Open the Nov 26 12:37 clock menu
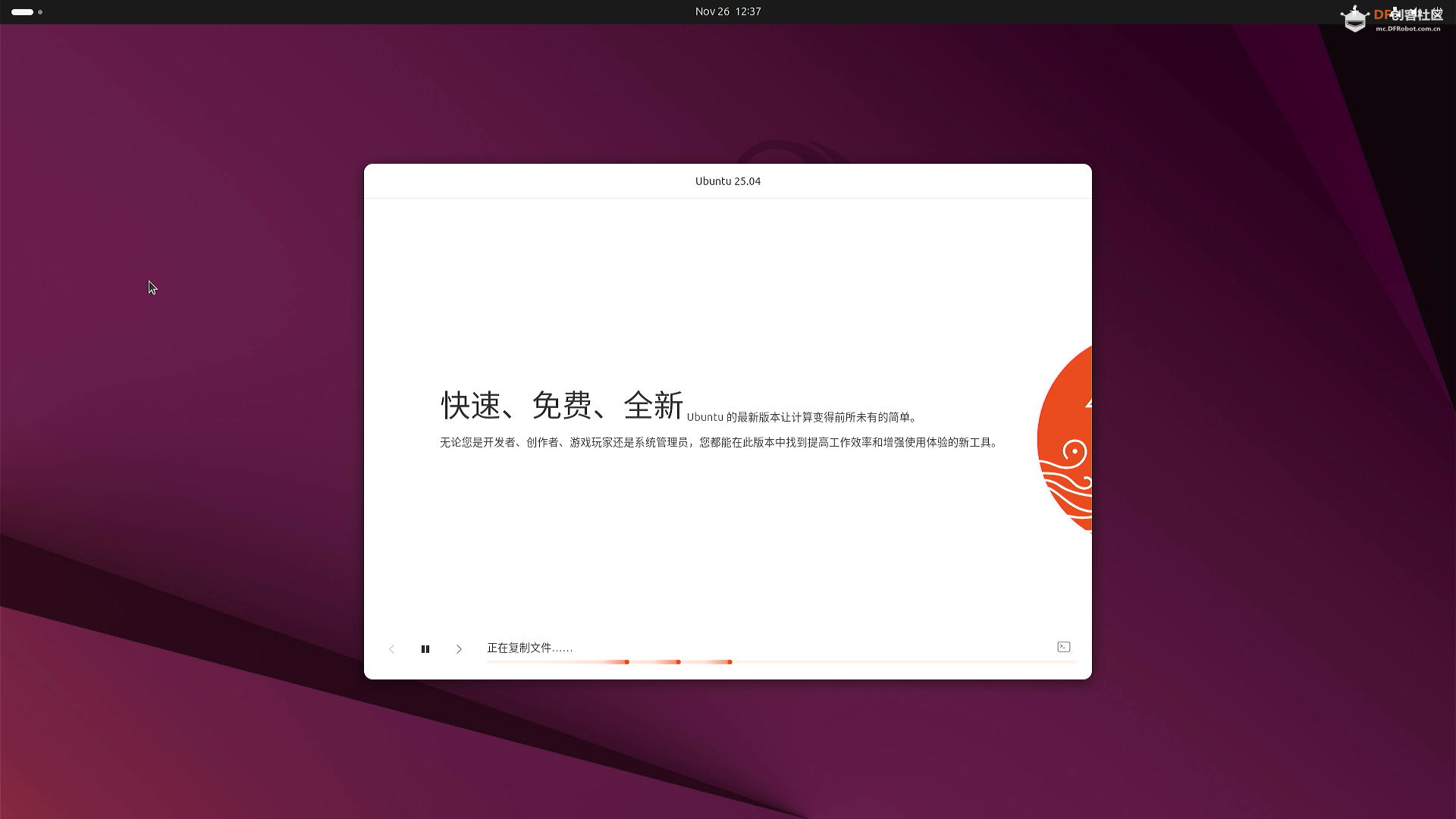The image size is (1456, 819). click(x=727, y=11)
